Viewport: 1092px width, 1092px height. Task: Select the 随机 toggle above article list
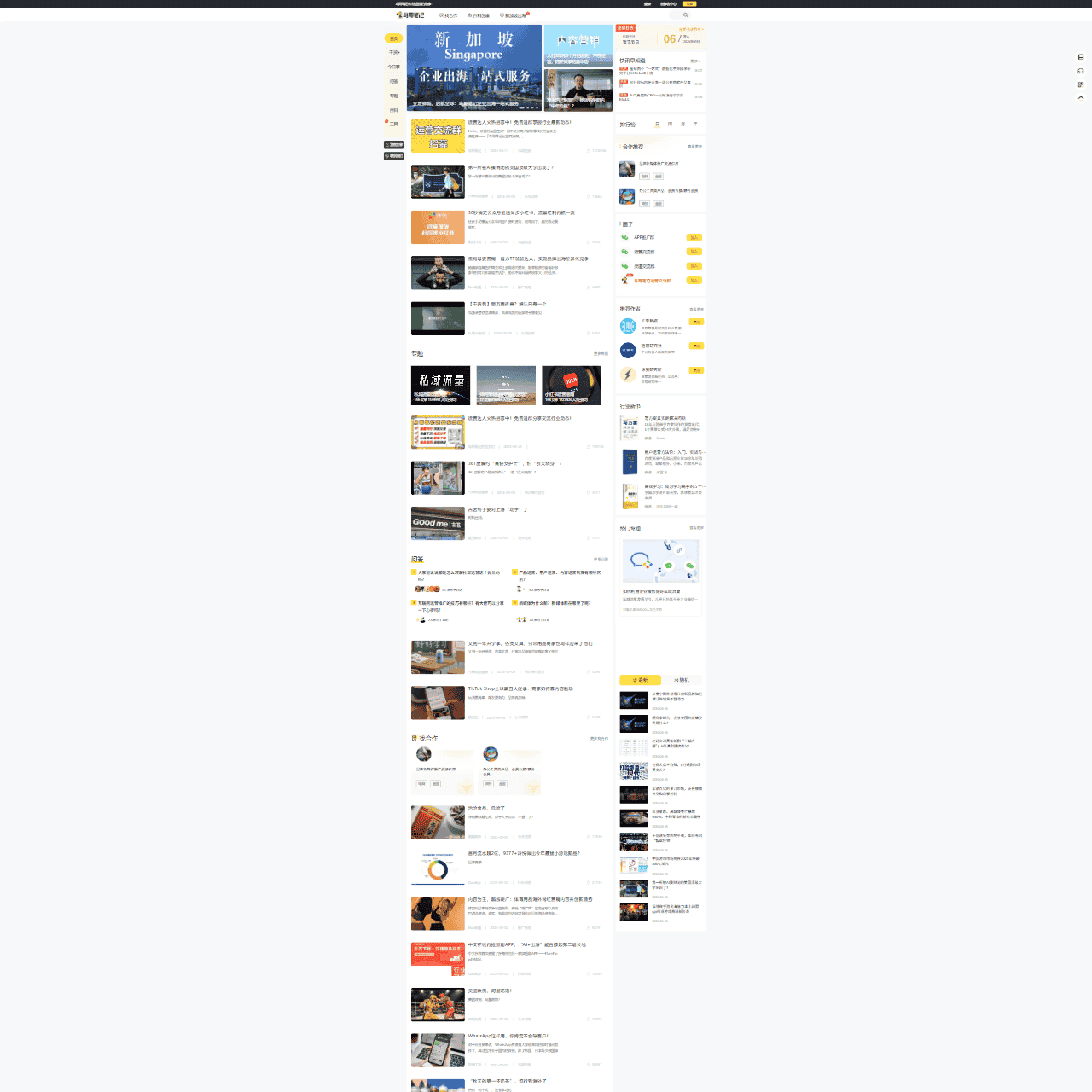682,680
